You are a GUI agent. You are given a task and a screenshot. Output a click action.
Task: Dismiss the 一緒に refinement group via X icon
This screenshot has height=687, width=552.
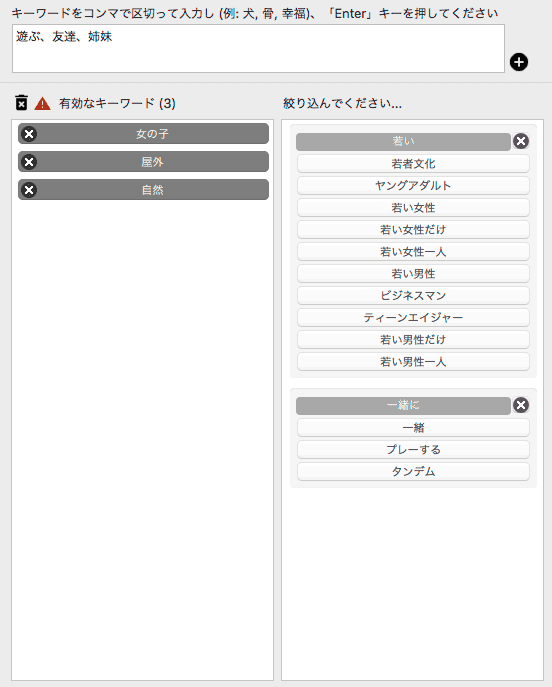521,405
